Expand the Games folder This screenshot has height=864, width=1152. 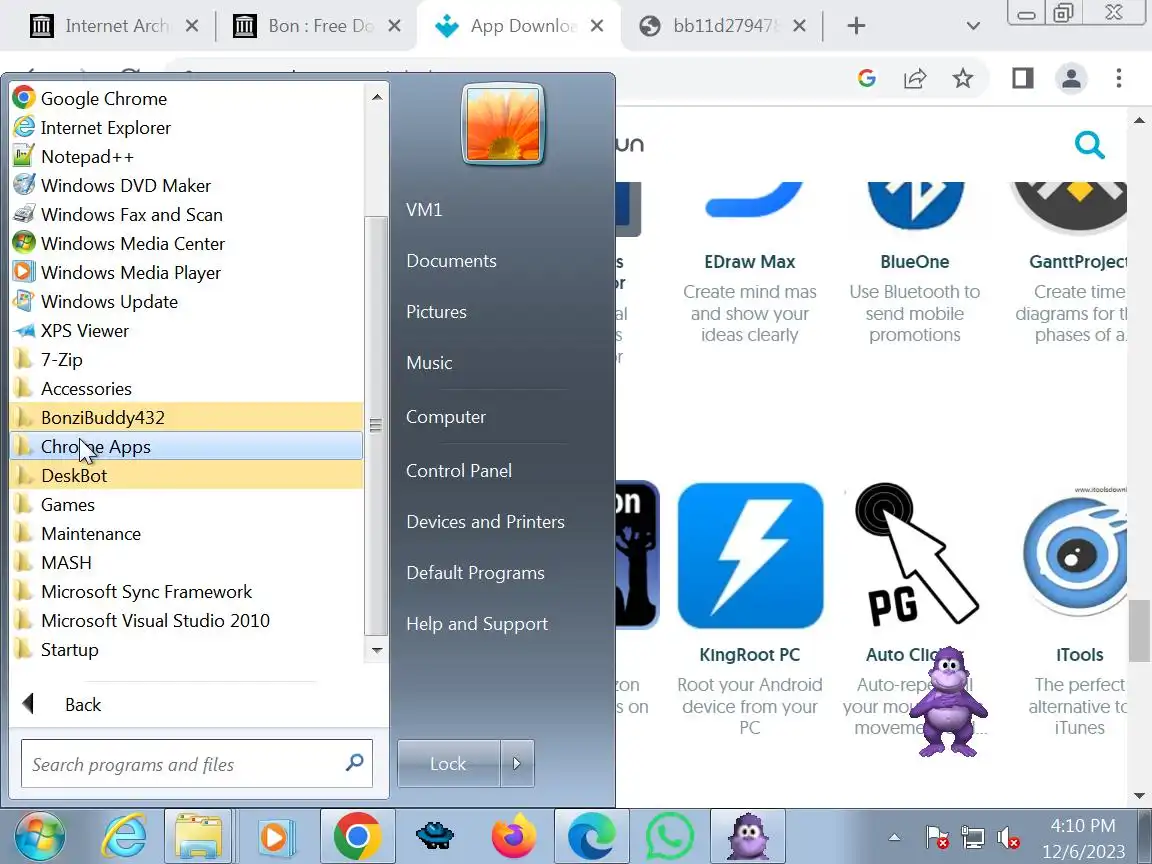187,505
